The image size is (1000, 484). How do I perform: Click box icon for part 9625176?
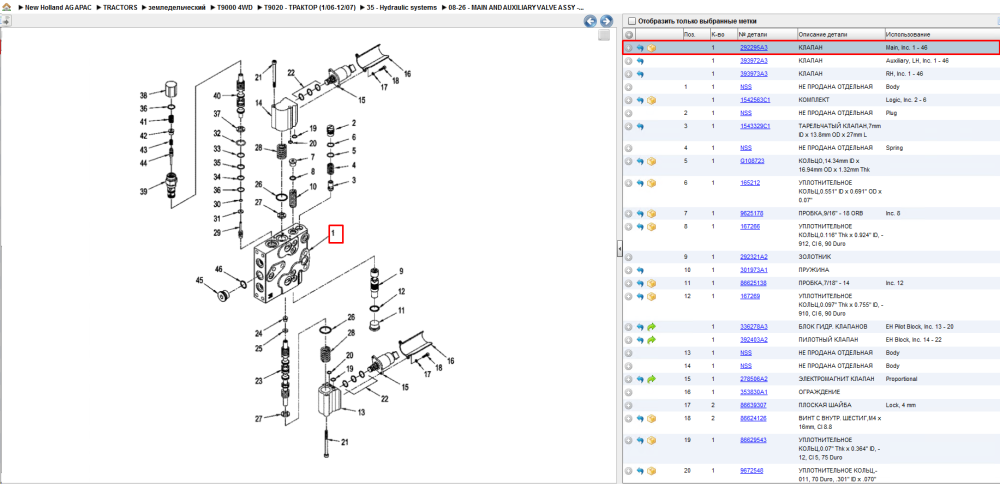tap(651, 214)
